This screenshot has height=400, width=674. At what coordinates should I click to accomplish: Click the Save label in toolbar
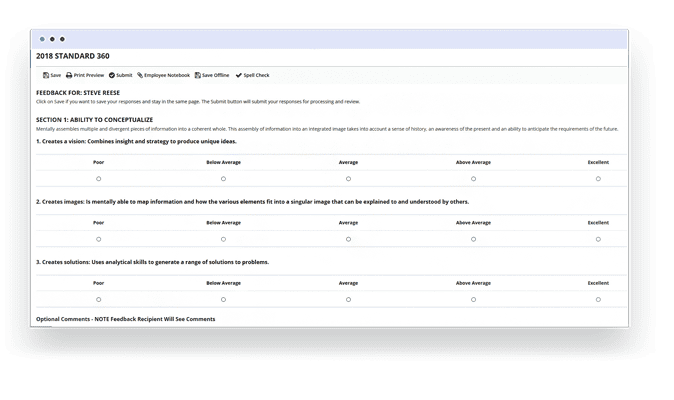tap(56, 75)
